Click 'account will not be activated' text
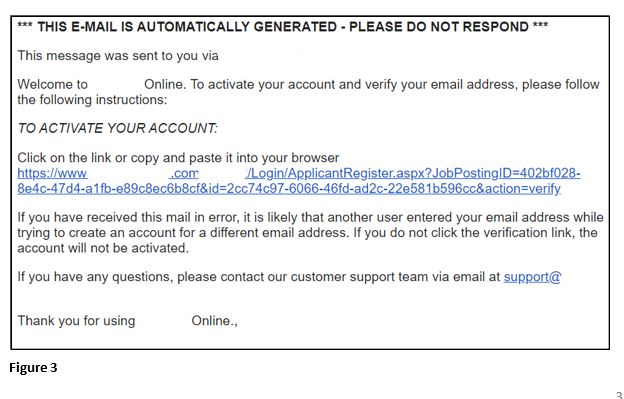Screen dimensions: 624x399 (103, 248)
